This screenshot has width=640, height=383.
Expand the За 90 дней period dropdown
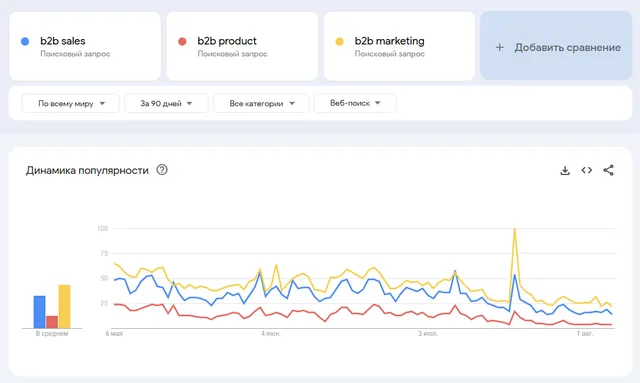(x=166, y=103)
